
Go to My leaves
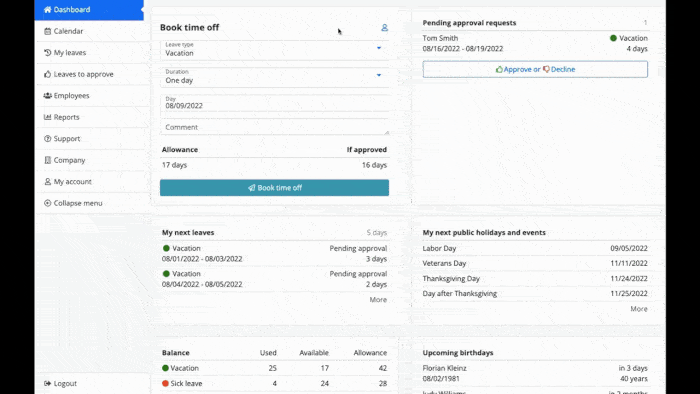[x=89, y=53]
